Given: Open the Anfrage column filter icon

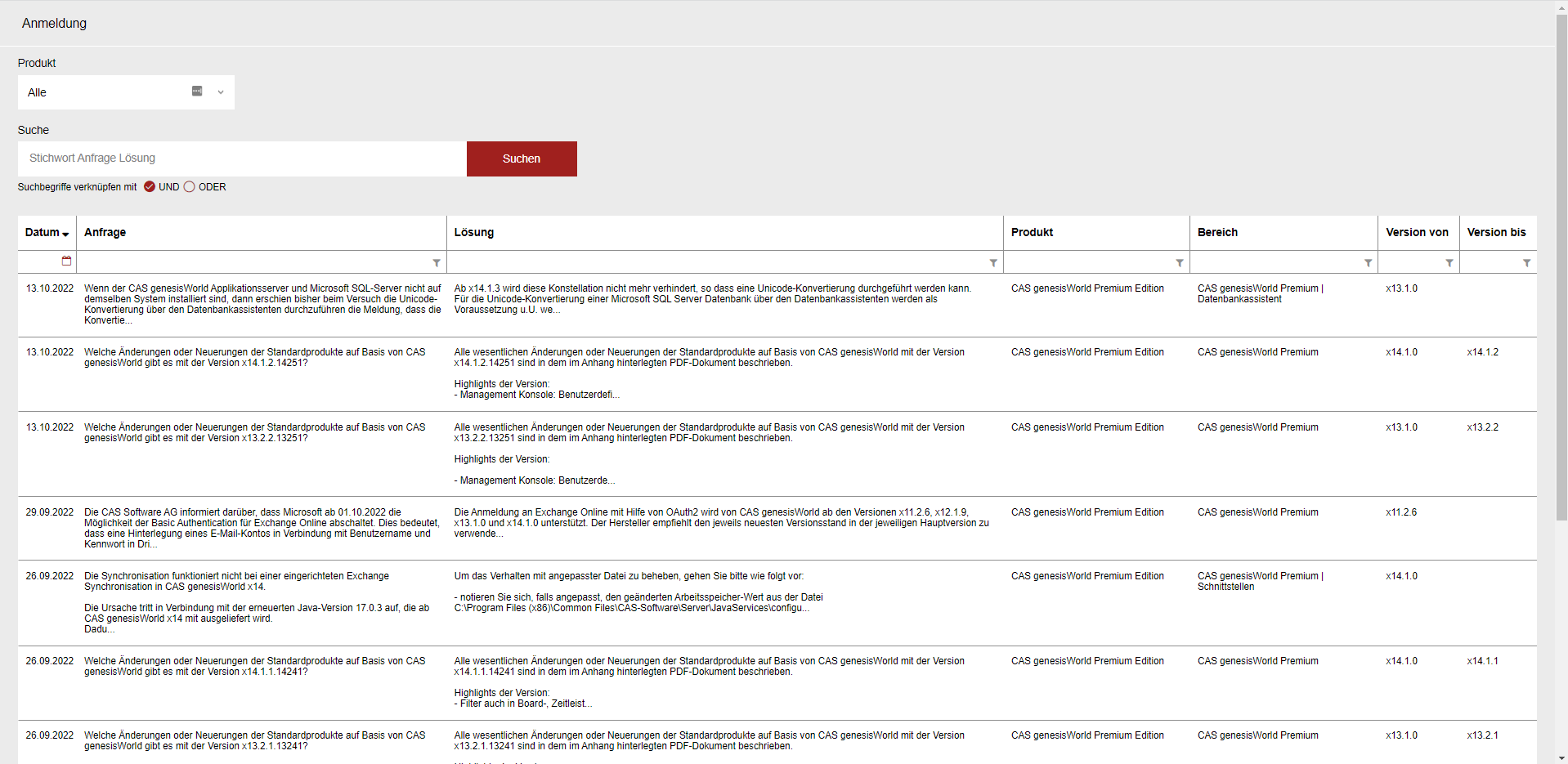Looking at the screenshot, I should (x=437, y=263).
